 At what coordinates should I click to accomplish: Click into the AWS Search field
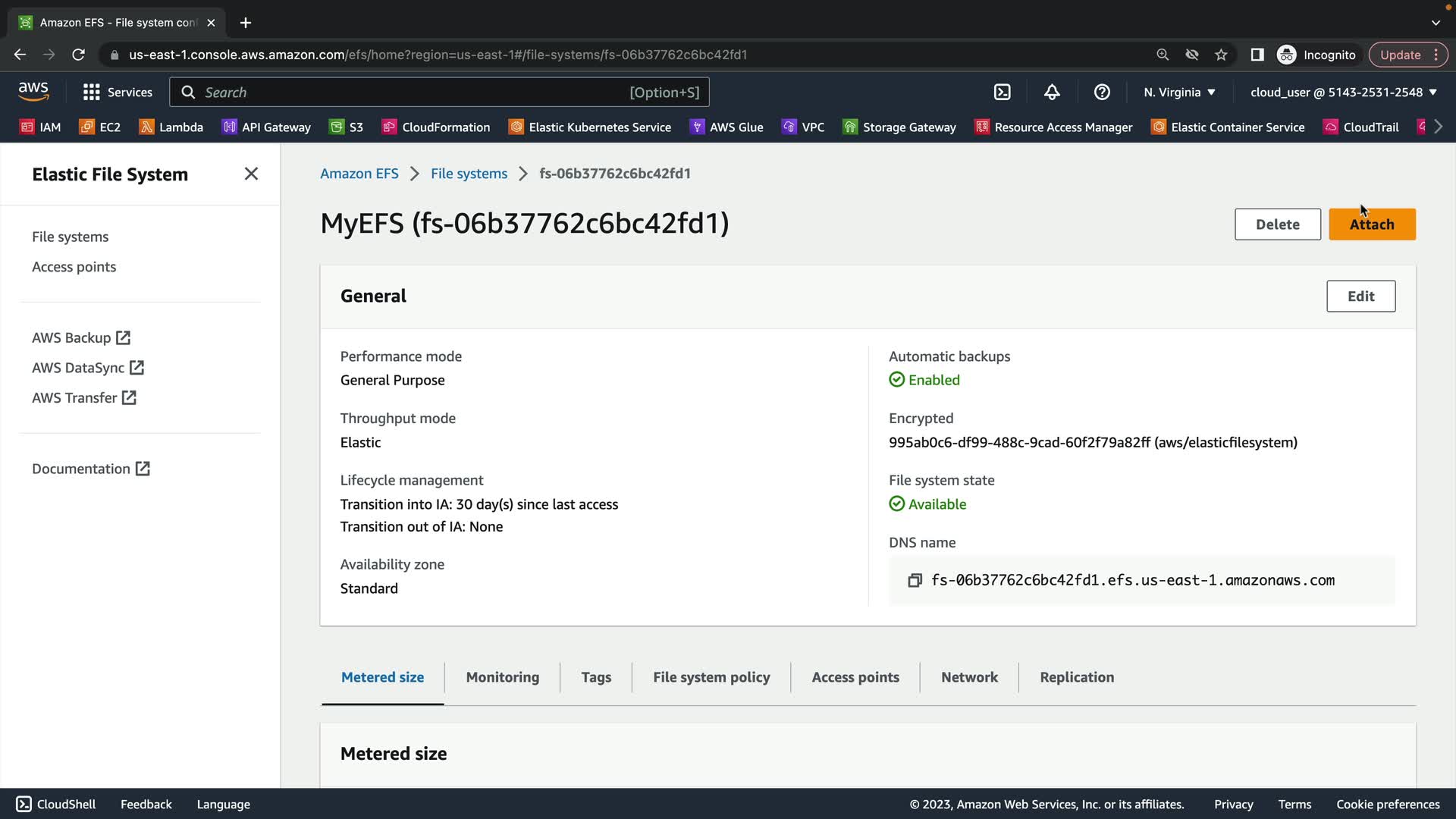point(409,92)
